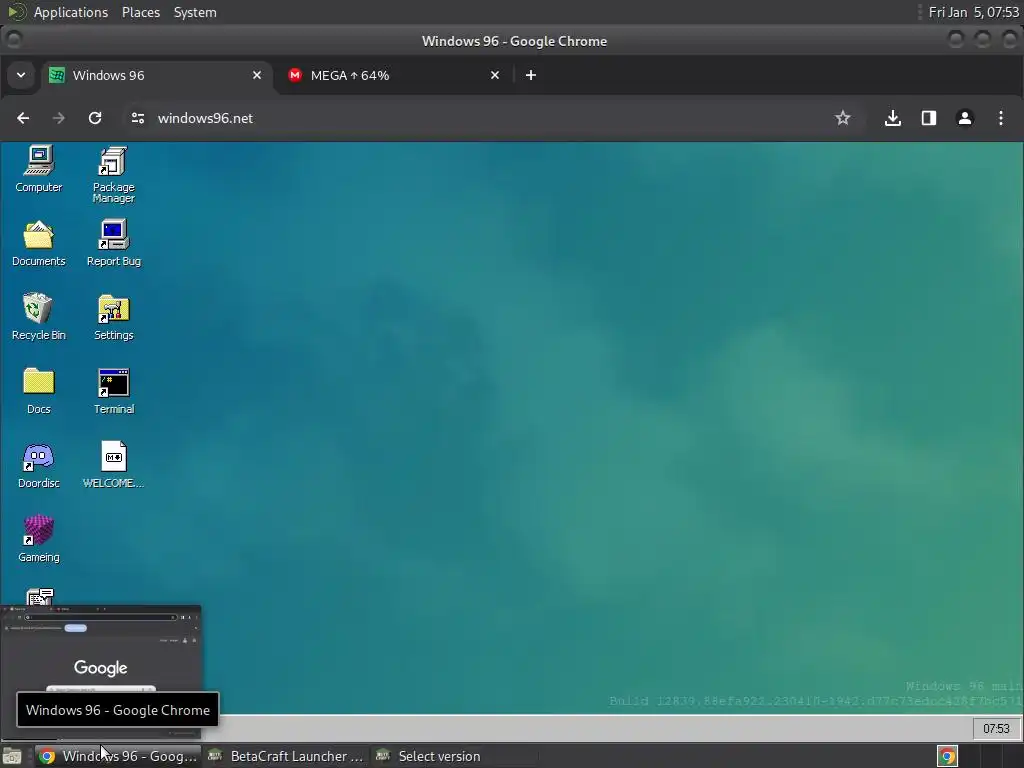Close the MEGA tab

click(x=495, y=75)
